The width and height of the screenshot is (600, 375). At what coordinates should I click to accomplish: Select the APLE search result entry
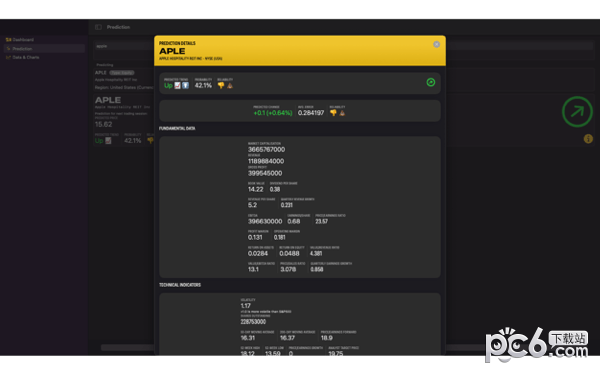124,80
